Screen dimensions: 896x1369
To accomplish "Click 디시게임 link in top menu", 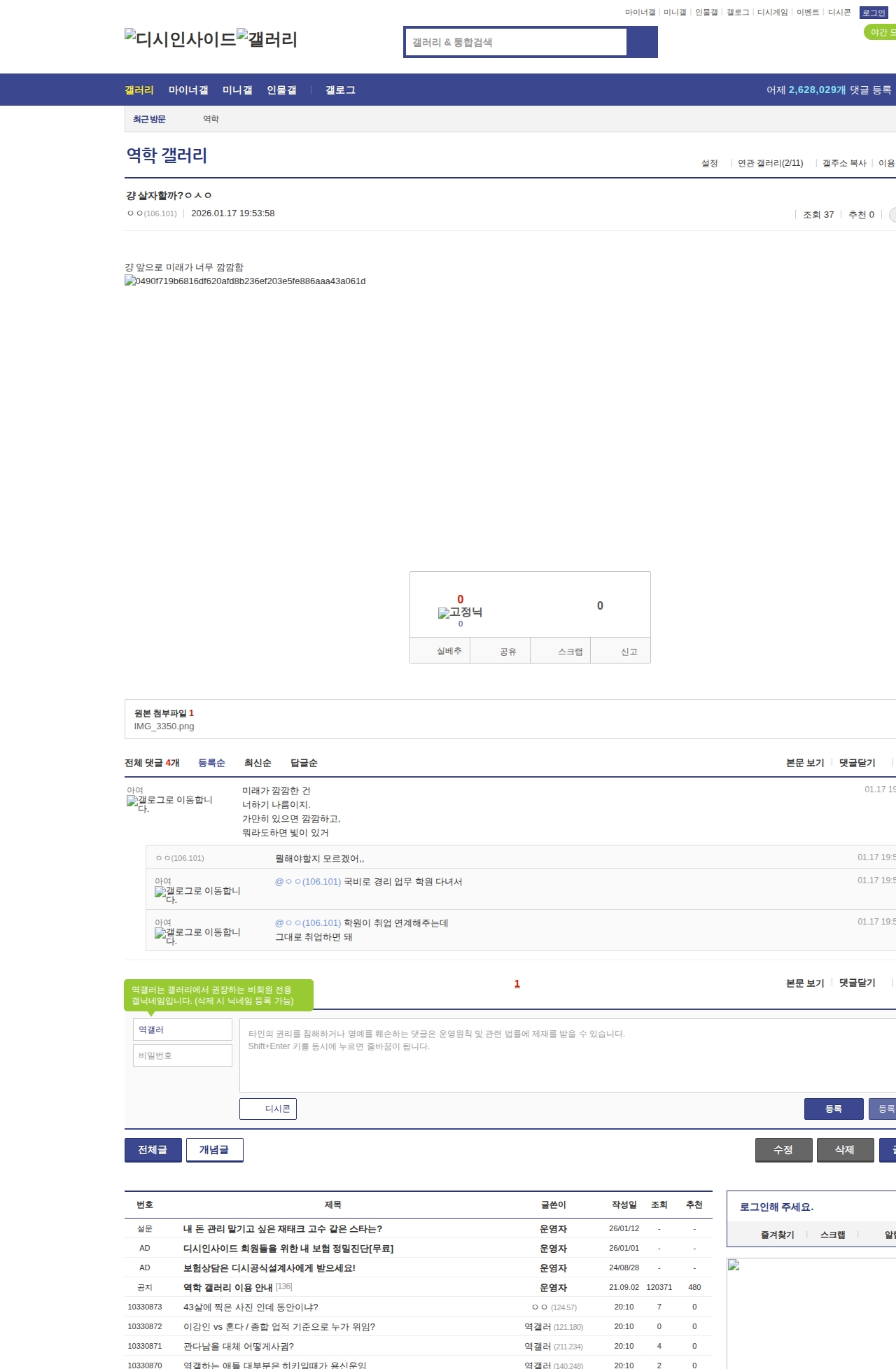I will tap(772, 13).
